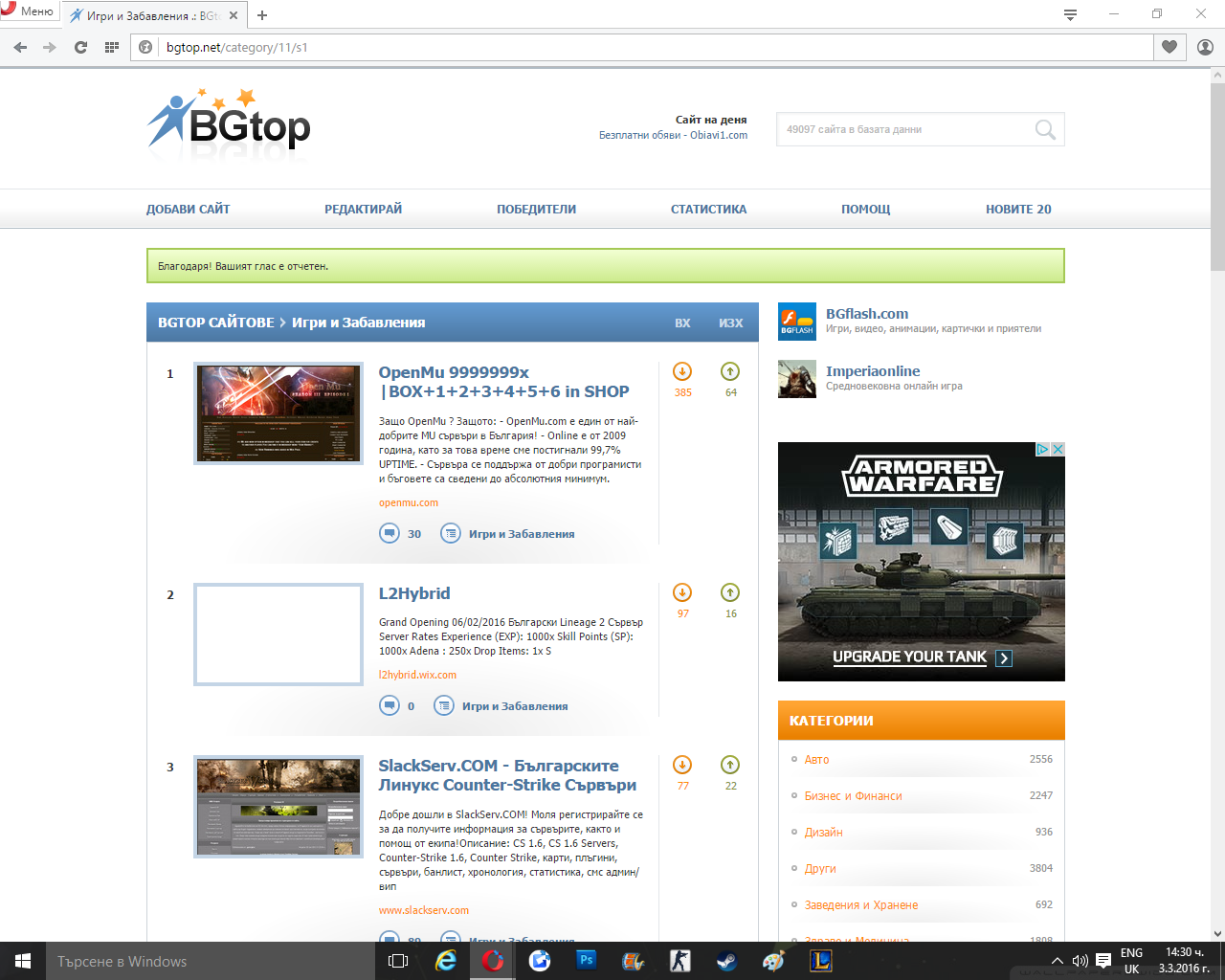Open the ДОБАВИ САЙТ menu item
The height and width of the screenshot is (980, 1225).
tap(188, 209)
